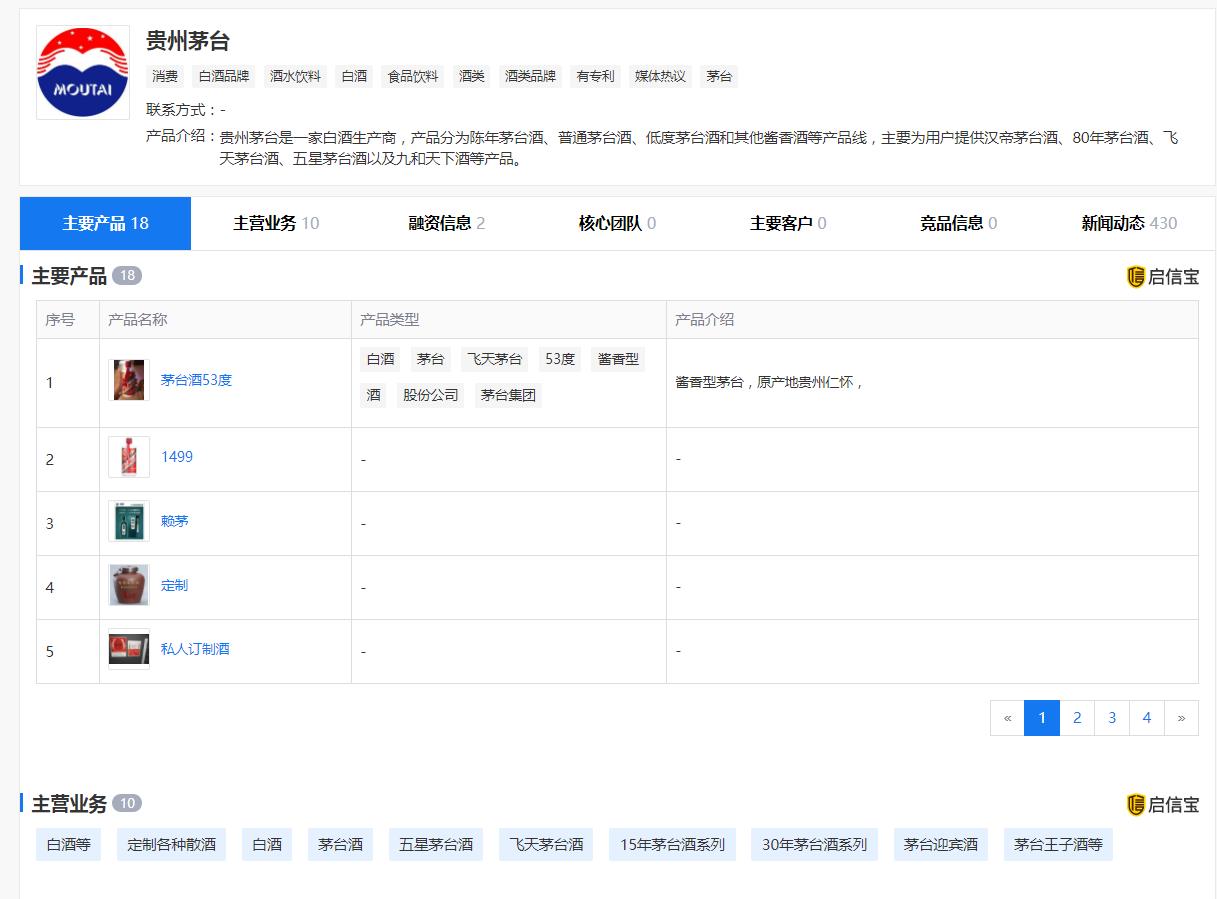This screenshot has width=1217, height=899.
Task: Switch to the 新闻动态 tab
Action: coord(1128,223)
